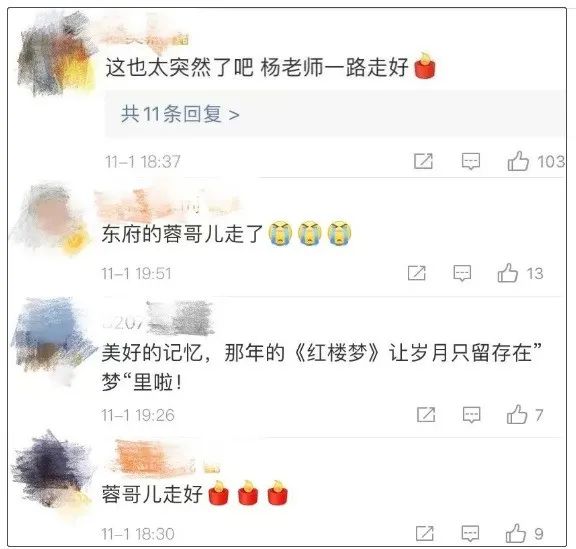Like the 蓉哥儿走好 comment
This screenshot has height=549, width=576.
coord(516,533)
